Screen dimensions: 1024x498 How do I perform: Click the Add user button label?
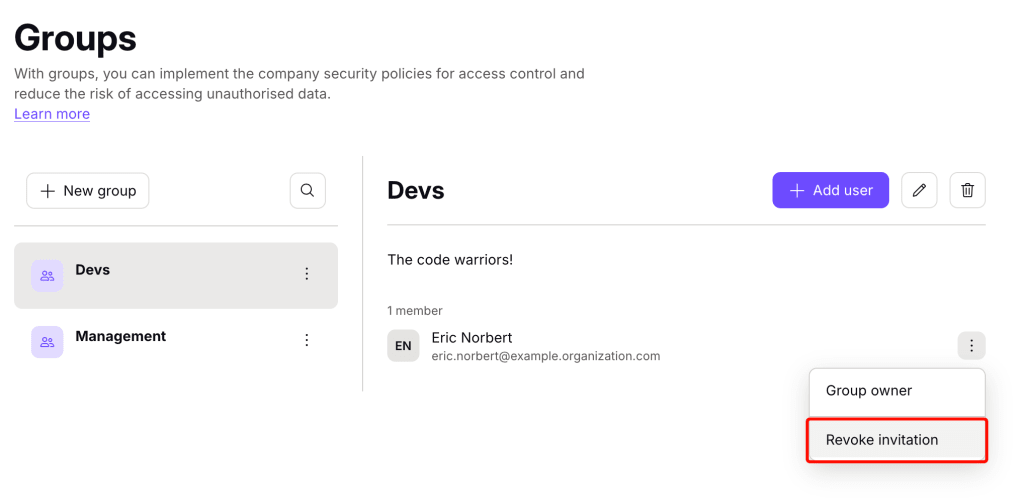click(x=842, y=191)
